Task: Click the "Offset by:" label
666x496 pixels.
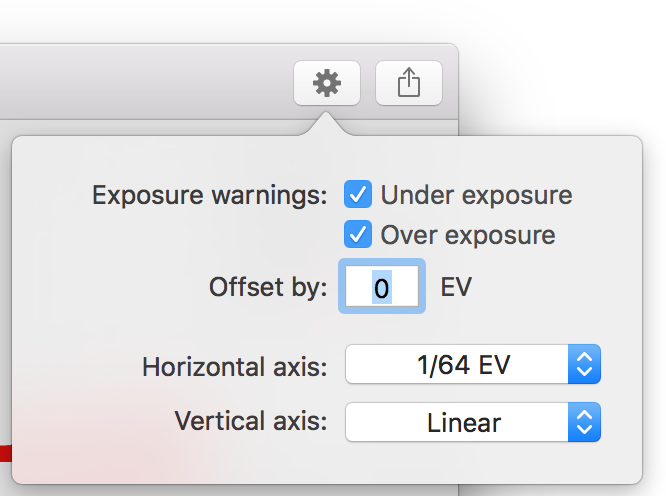Action: point(268,287)
